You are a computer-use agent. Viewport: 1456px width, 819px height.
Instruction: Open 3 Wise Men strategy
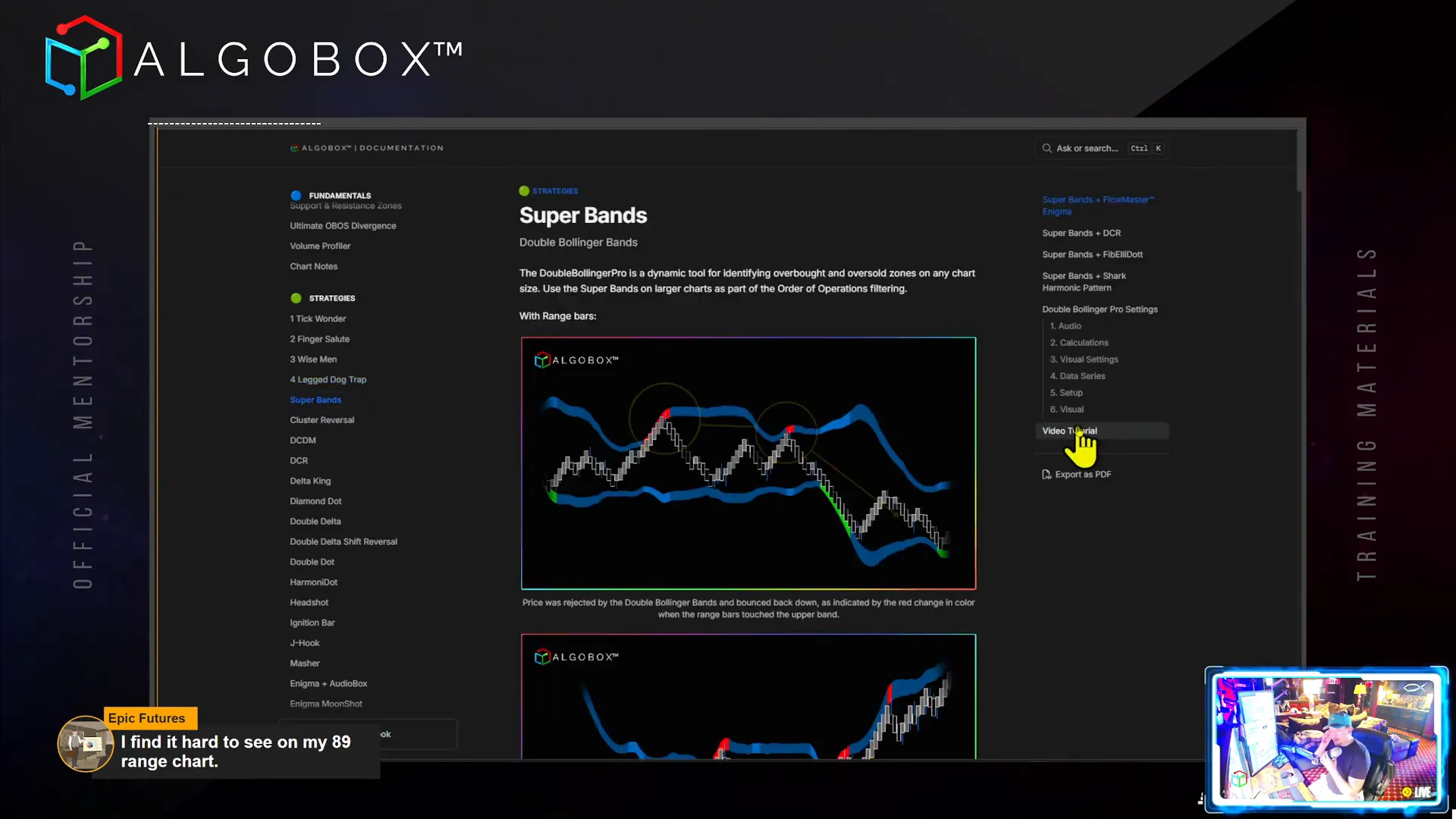click(x=313, y=359)
